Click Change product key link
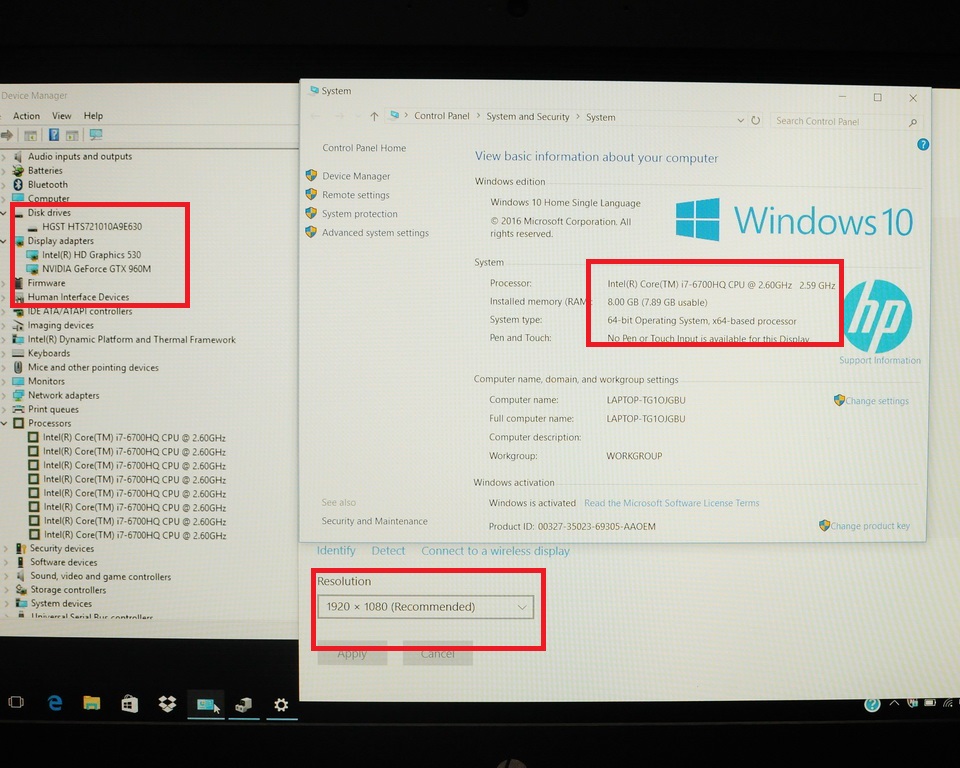960x768 pixels. click(870, 525)
